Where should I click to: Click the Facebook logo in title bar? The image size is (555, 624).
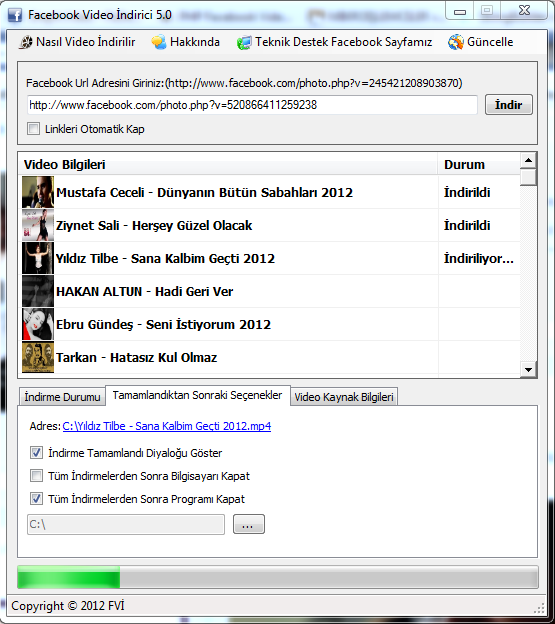pyautogui.click(x=15, y=15)
